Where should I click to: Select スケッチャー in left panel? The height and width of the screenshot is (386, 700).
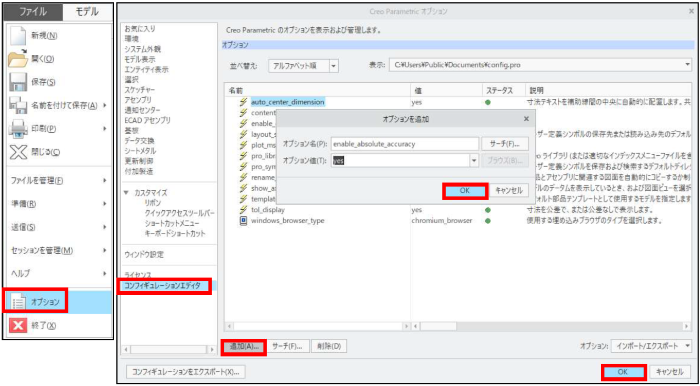click(140, 90)
